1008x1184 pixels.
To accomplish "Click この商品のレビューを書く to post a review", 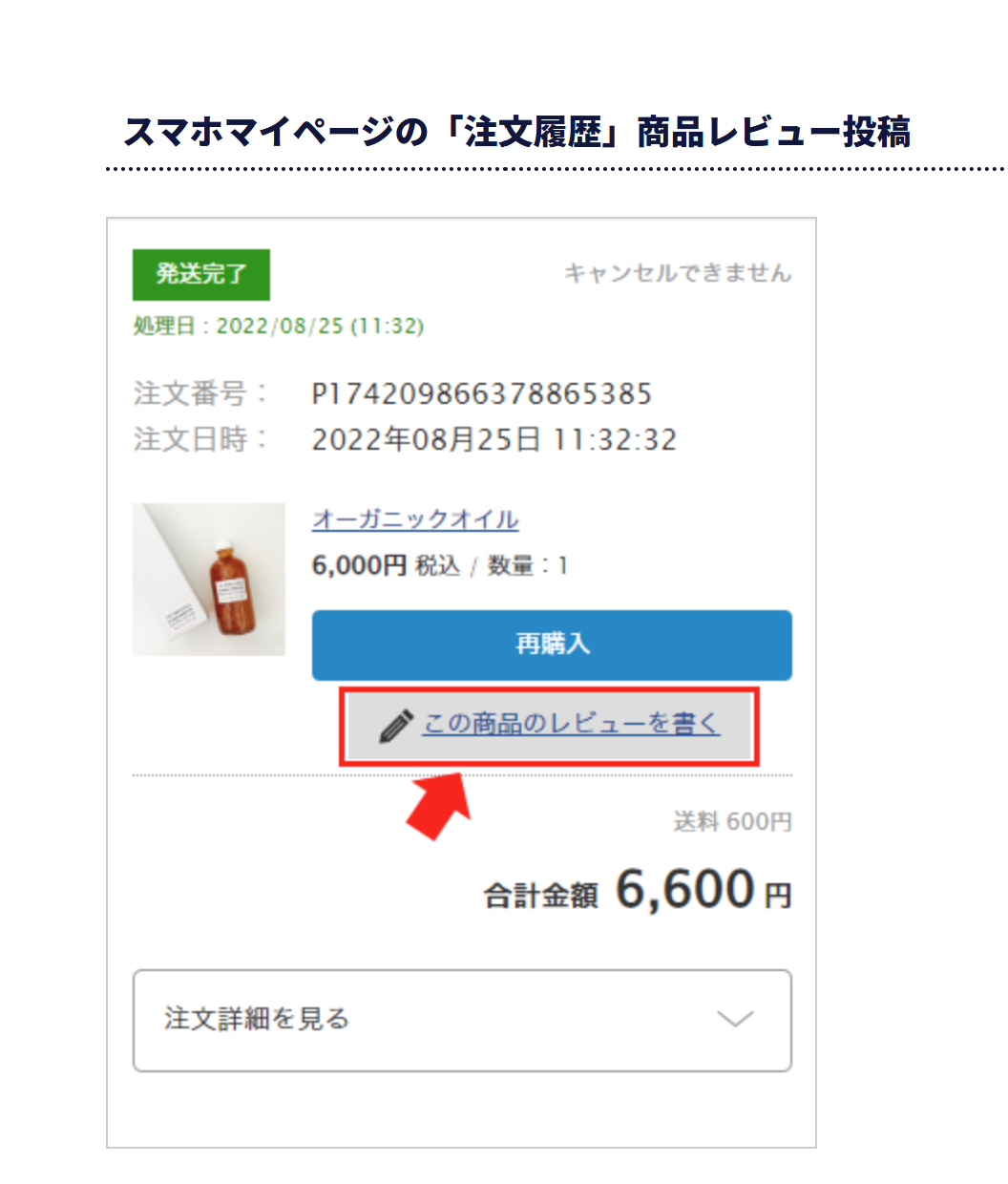I will (571, 724).
